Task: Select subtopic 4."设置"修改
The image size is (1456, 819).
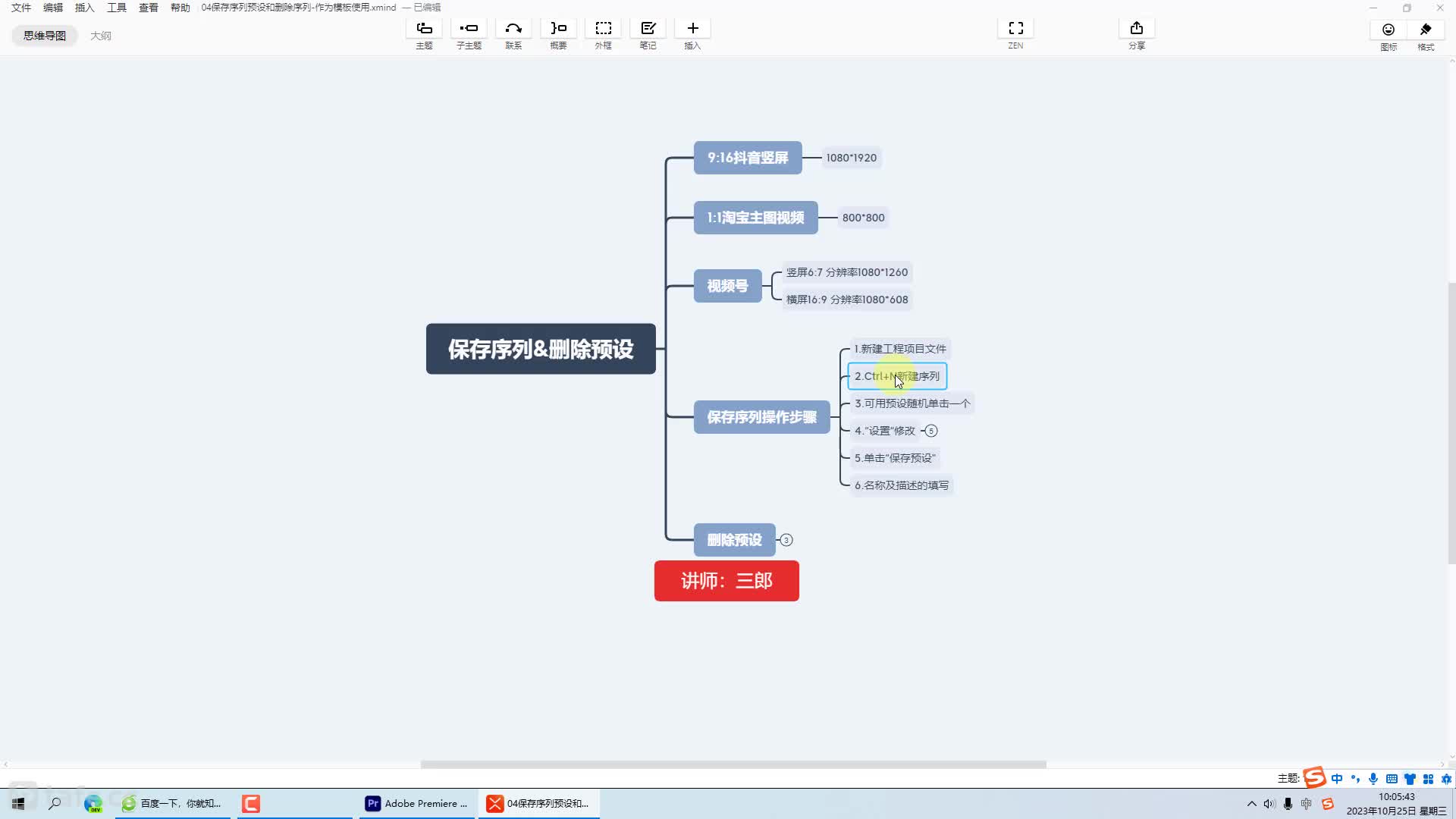Action: [x=885, y=431]
